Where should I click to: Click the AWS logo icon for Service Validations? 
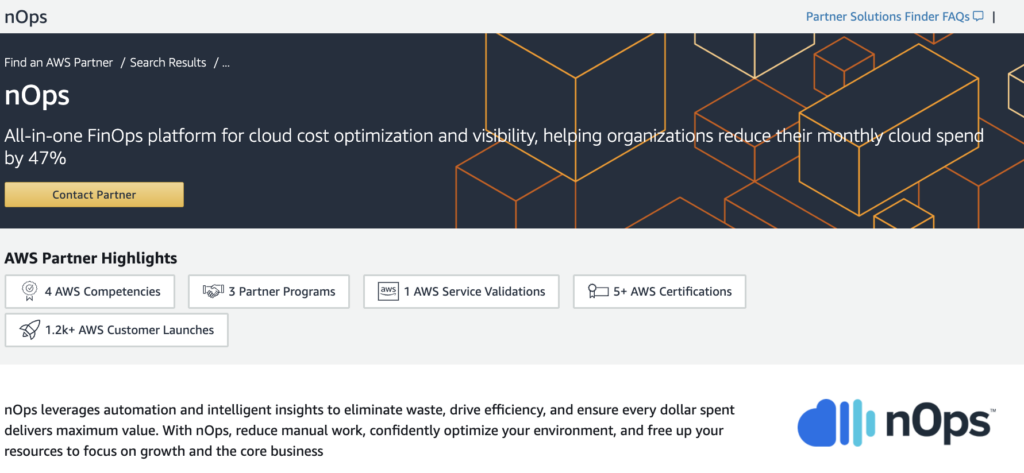(388, 292)
